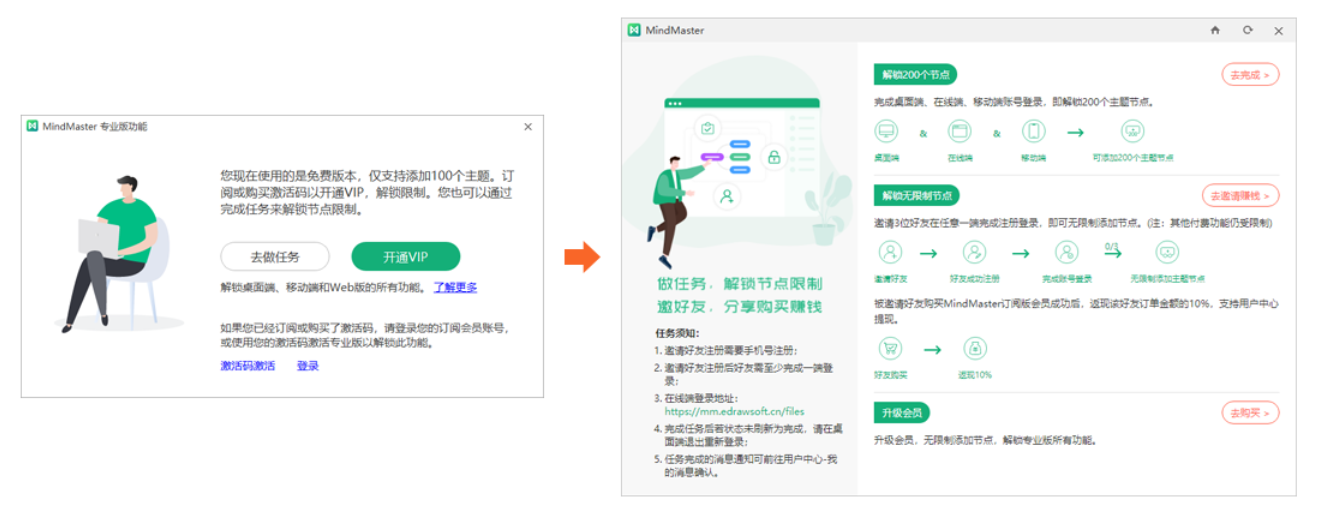The width and height of the screenshot is (1318, 519).
Task: Click the 激活码激活 link
Action: [248, 366]
